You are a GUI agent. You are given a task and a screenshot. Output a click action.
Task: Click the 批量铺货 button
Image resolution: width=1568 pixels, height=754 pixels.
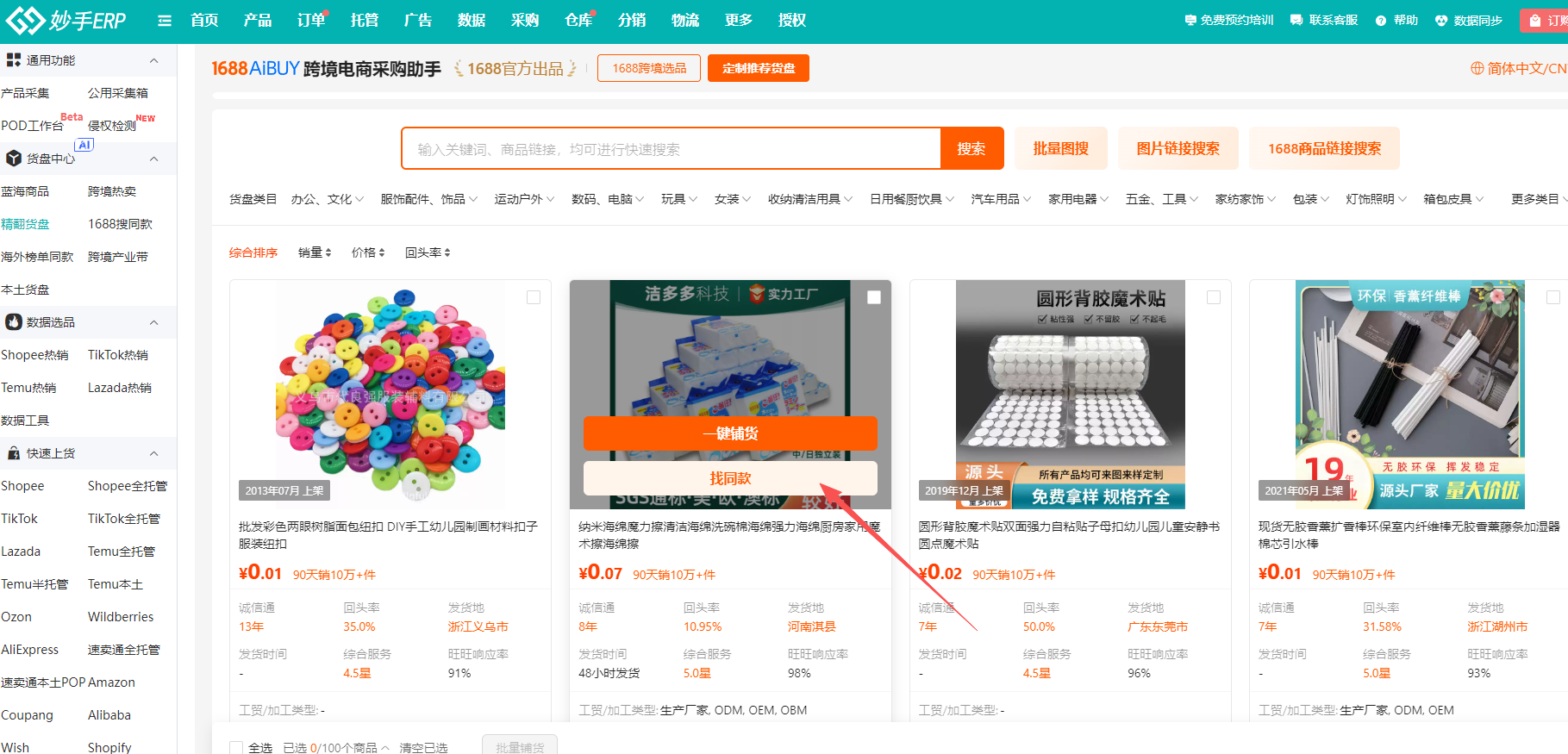520,746
